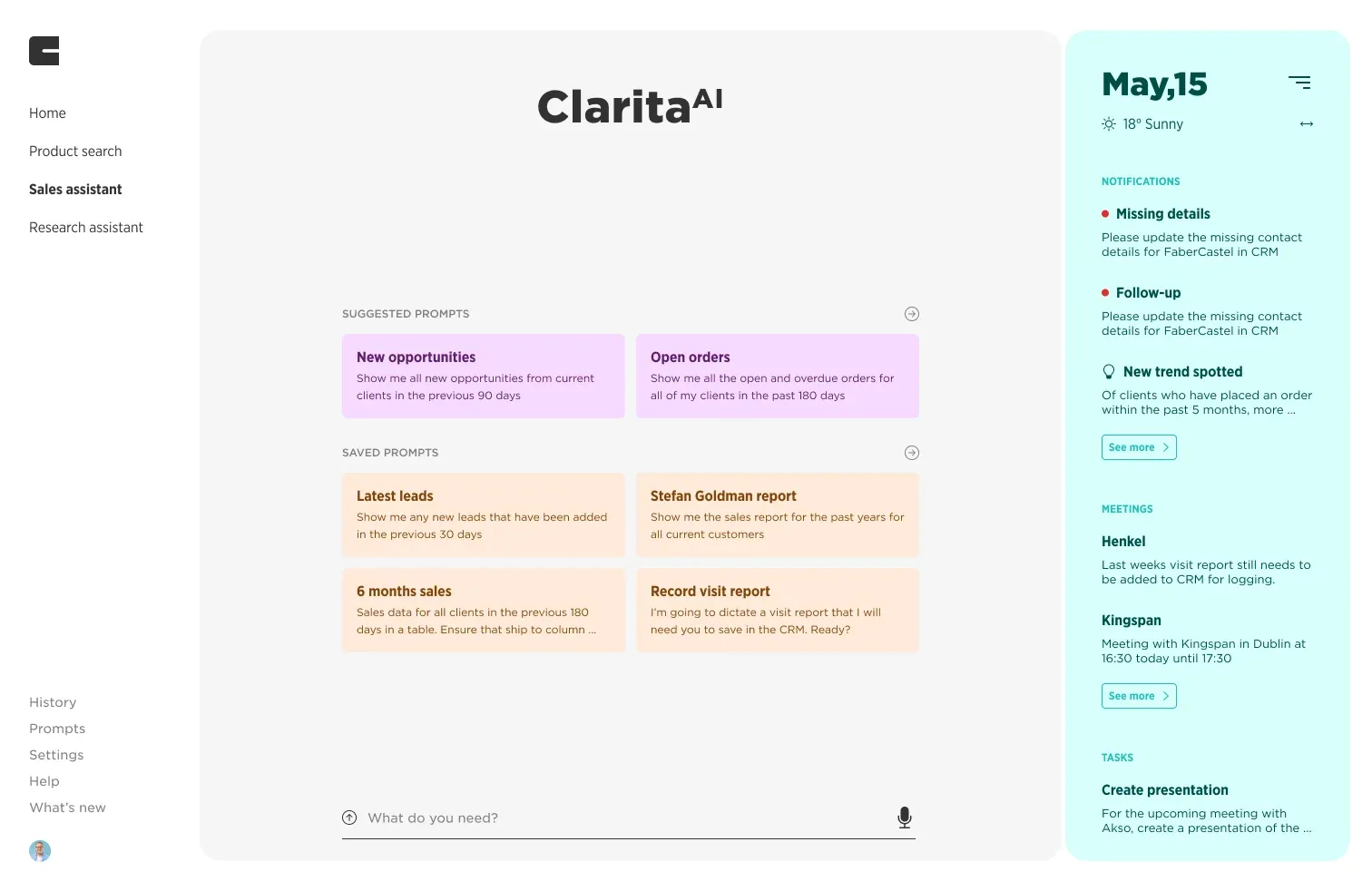The width and height of the screenshot is (1372, 891).
Task: Run the Record visit report prompt
Action: click(x=778, y=610)
